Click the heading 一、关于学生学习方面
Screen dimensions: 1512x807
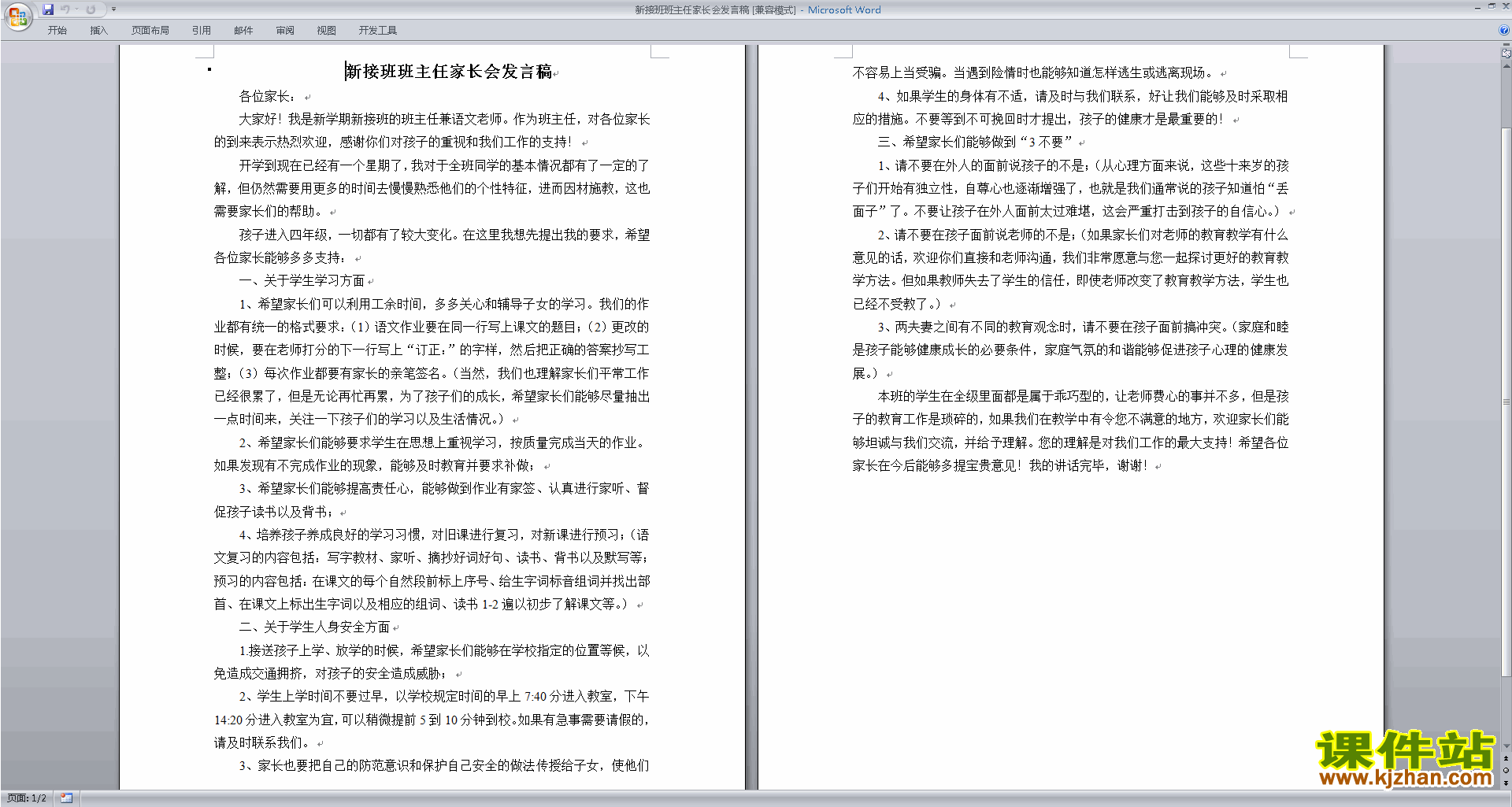[302, 280]
